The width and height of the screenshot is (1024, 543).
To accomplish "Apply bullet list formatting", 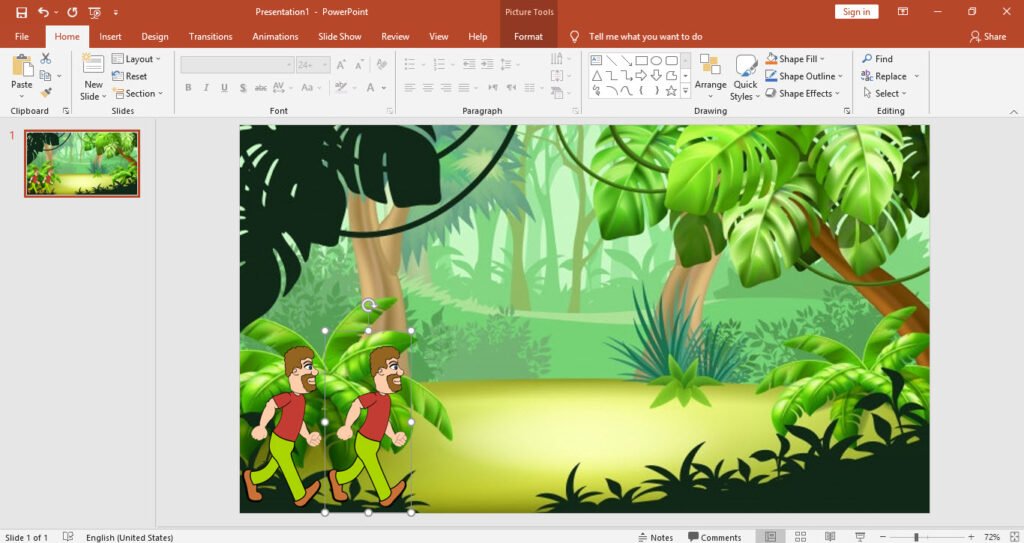I will pos(410,64).
